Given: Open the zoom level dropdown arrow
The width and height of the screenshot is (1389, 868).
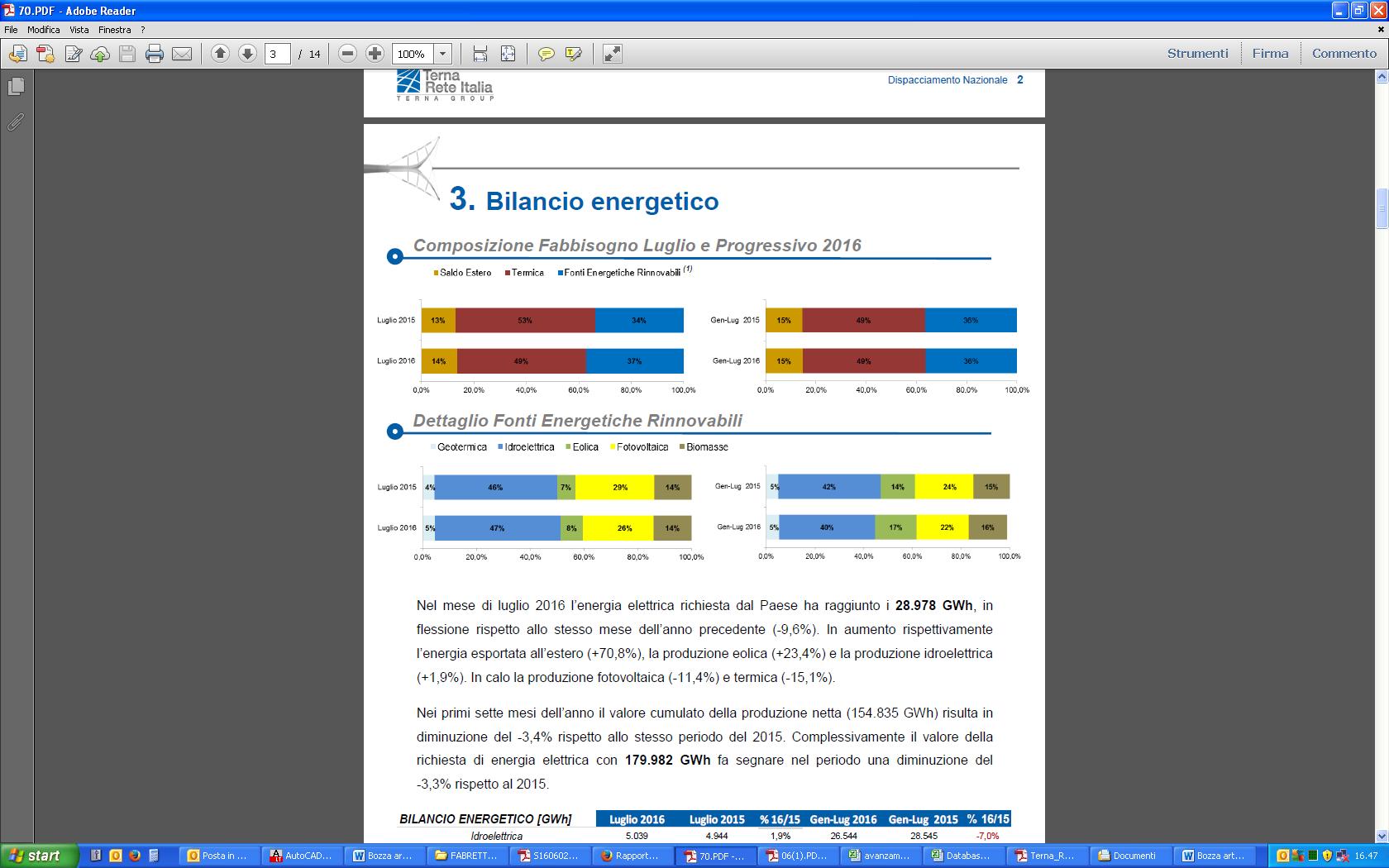Looking at the screenshot, I should (443, 54).
